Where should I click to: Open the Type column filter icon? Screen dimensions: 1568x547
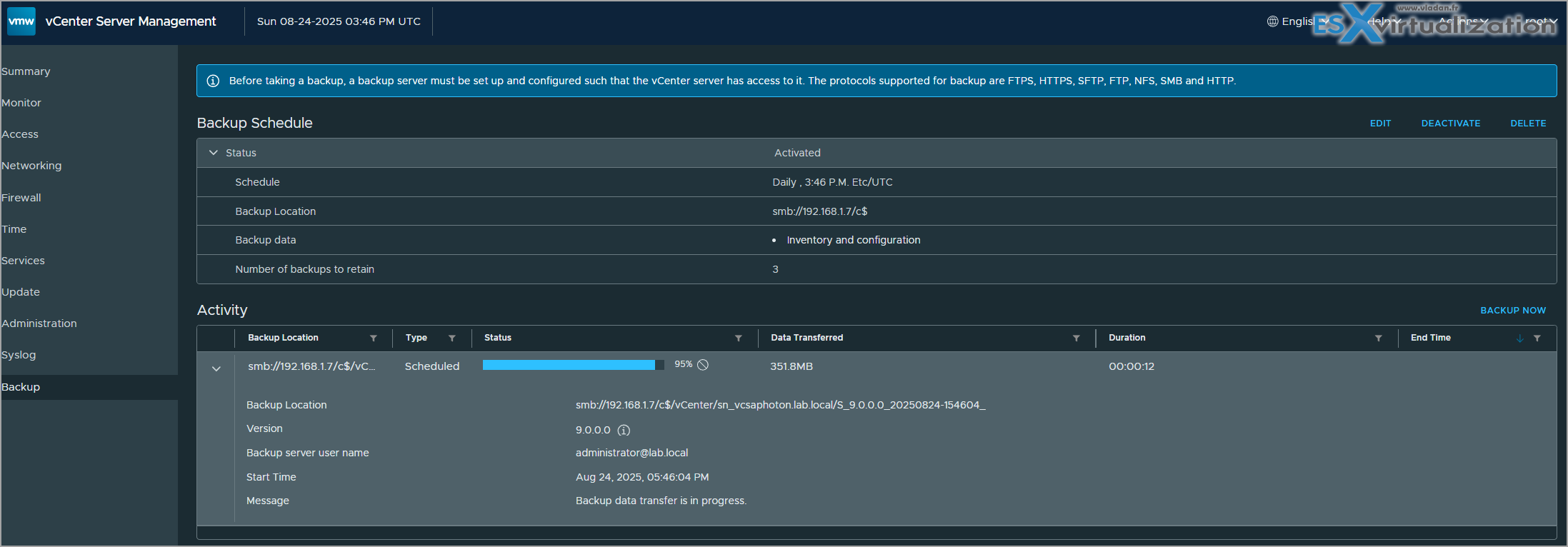451,338
